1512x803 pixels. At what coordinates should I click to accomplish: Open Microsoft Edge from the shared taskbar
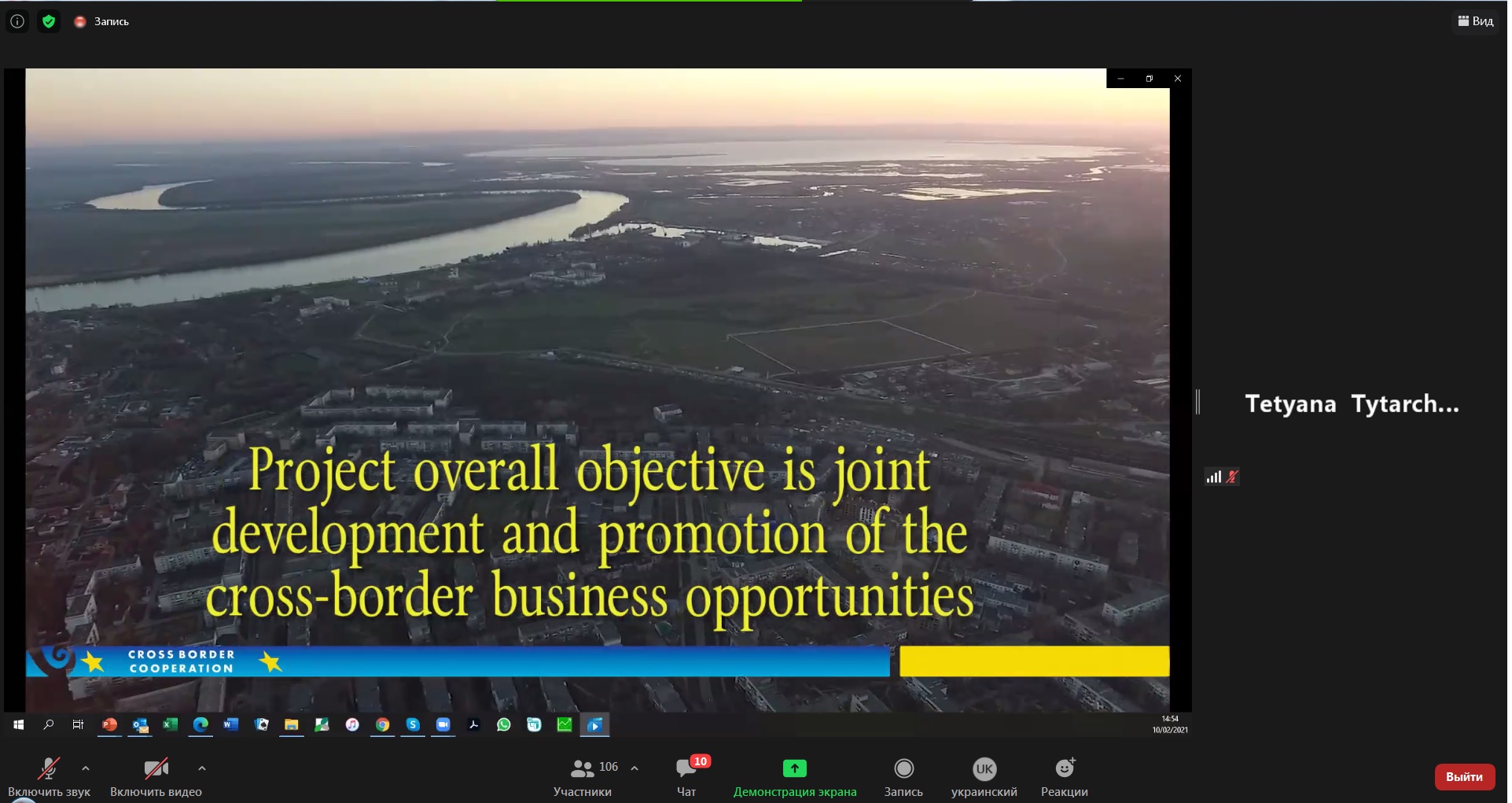pyautogui.click(x=200, y=724)
